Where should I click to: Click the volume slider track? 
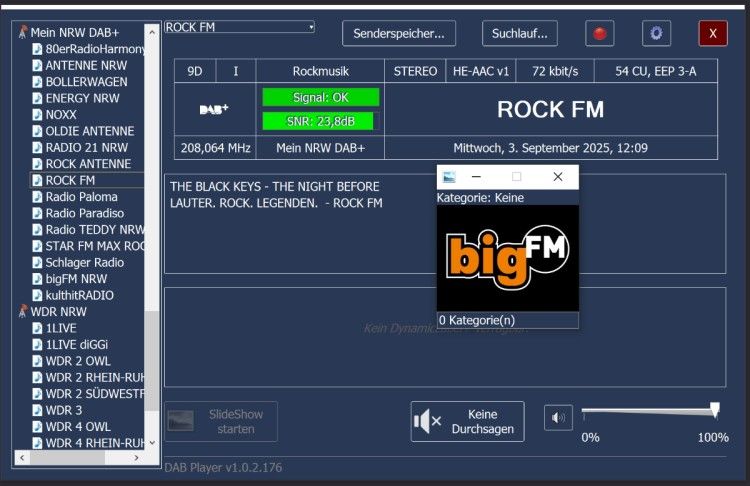coord(648,410)
